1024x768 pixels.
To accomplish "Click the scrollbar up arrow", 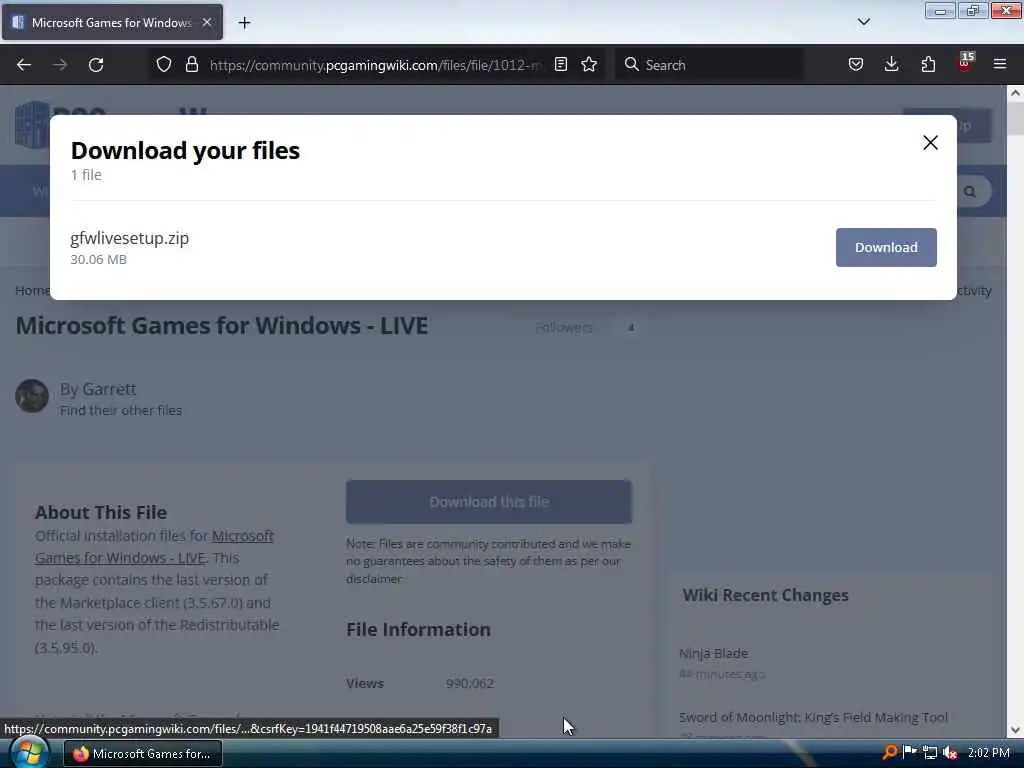I will (x=1015, y=93).
